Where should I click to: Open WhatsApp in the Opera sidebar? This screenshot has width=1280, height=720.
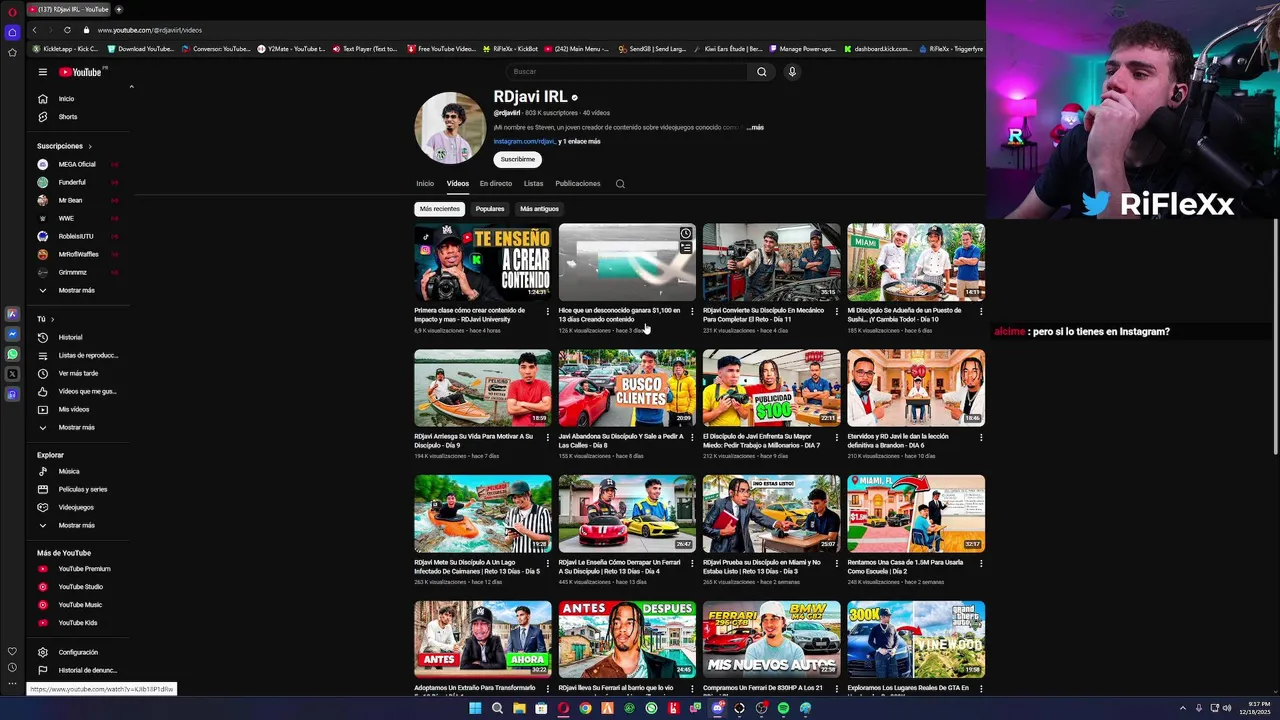tap(12, 354)
